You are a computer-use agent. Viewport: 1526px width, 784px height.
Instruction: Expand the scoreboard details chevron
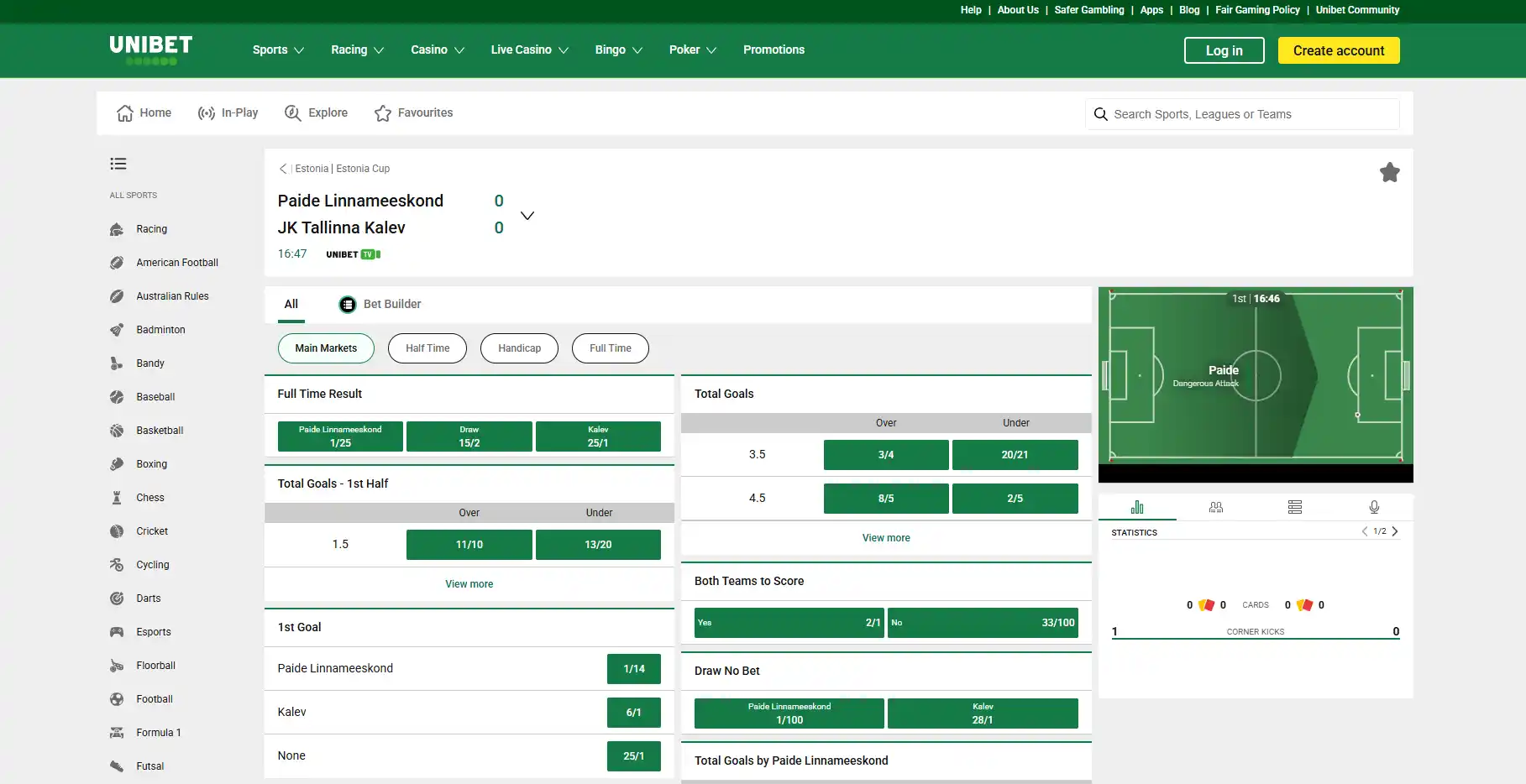coord(527,216)
